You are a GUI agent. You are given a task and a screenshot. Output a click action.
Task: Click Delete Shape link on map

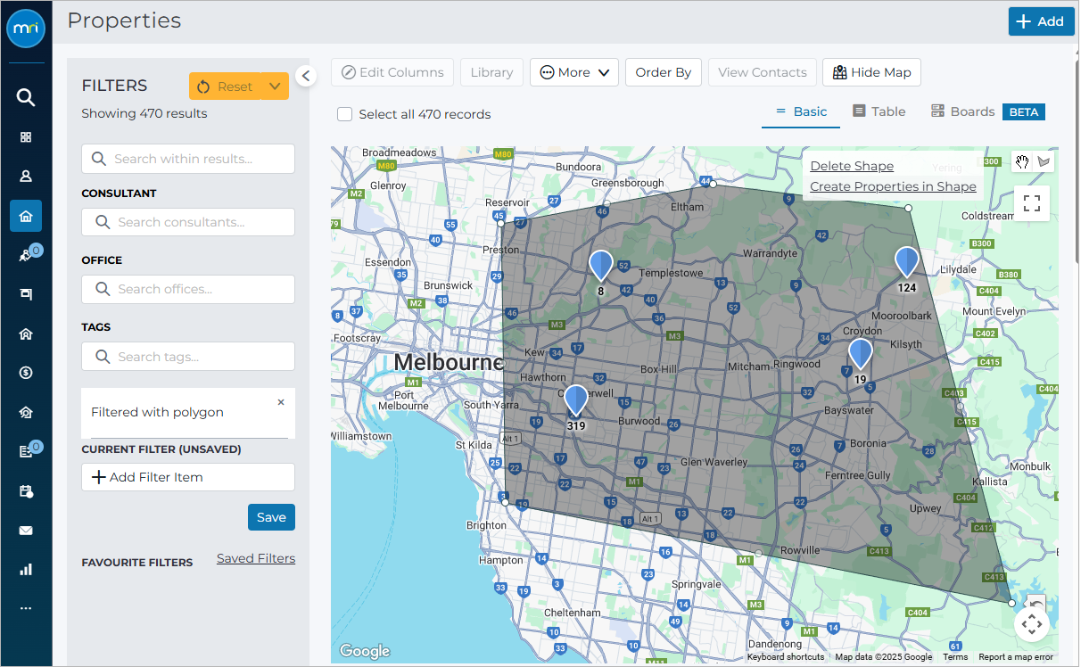[x=852, y=166]
